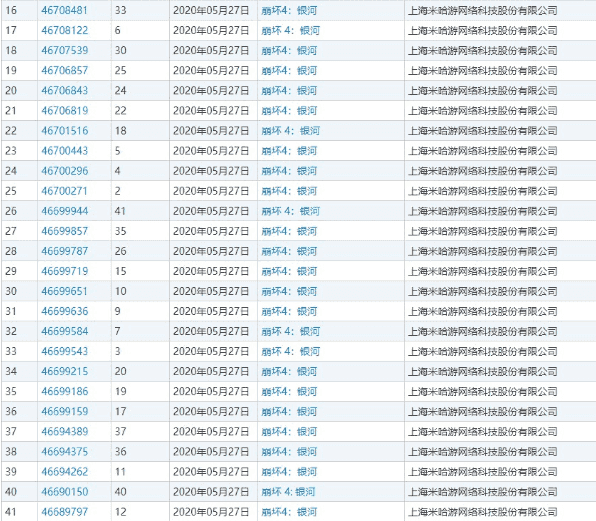The image size is (596, 521).
Task: Click trademark name 崩坏4：银河 in row 36
Action: (289, 412)
